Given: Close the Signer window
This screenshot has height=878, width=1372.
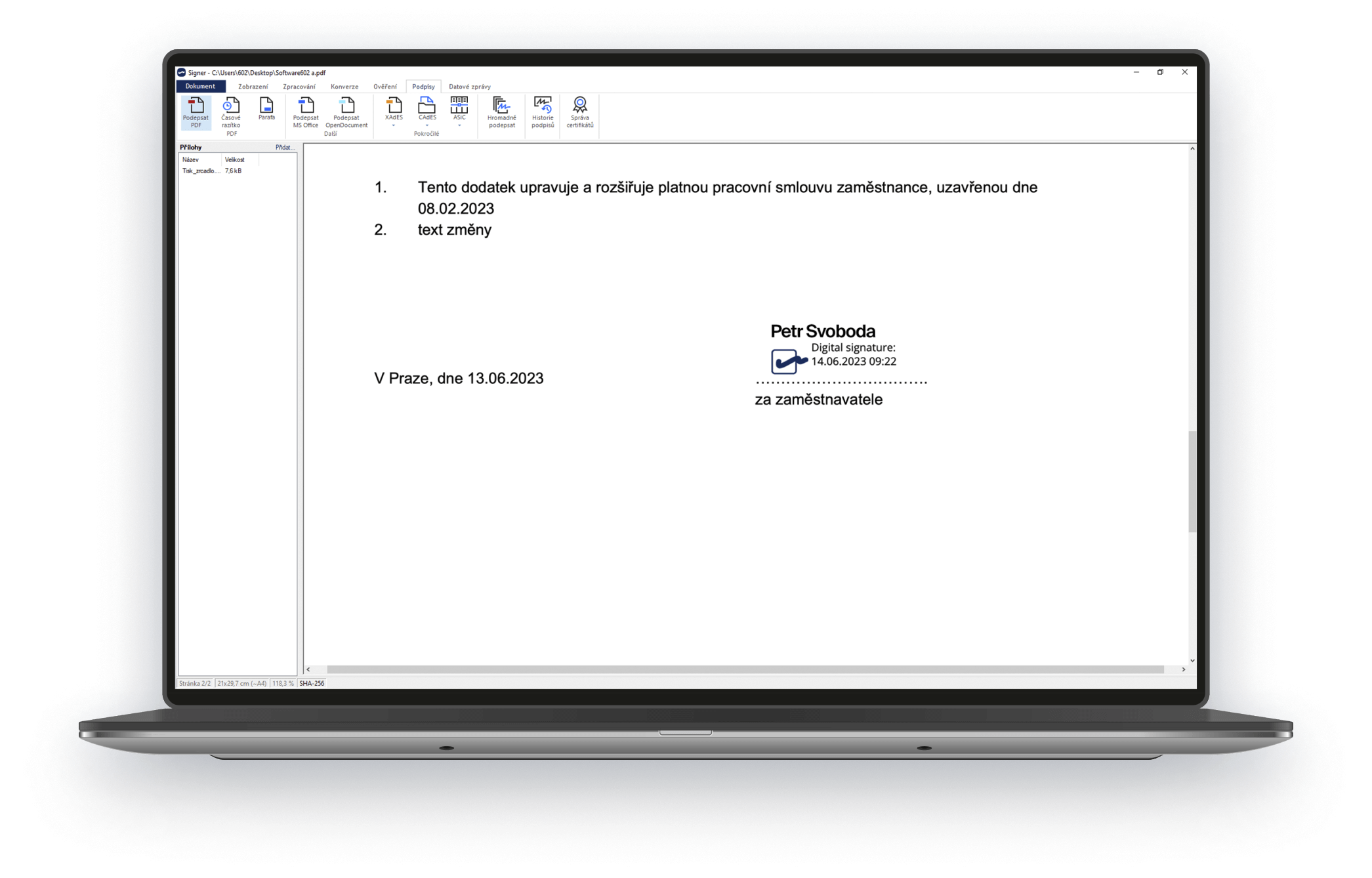Looking at the screenshot, I should click(1184, 72).
